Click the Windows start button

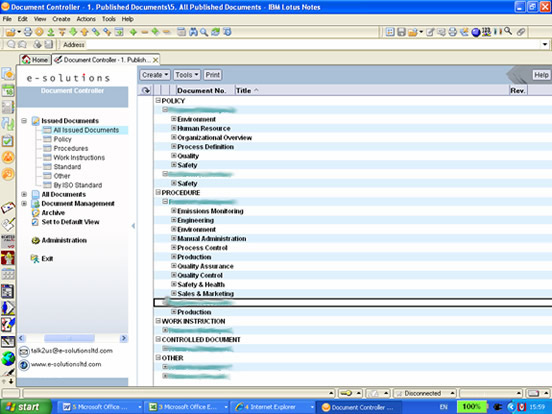[x=25, y=407]
